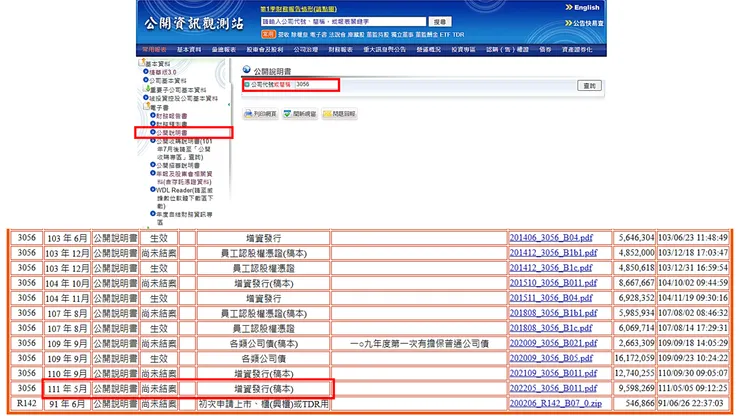The image size is (740, 416).
Task: Open 202205_3056_B011.pdf file link
Action: coord(553,388)
